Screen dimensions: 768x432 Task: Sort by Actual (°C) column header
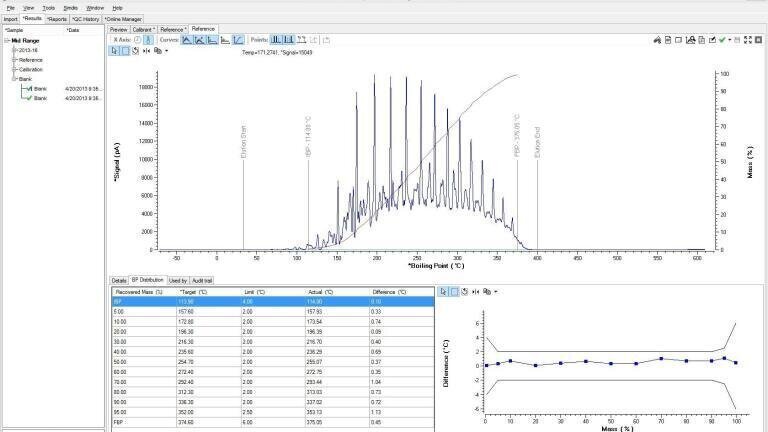point(337,292)
